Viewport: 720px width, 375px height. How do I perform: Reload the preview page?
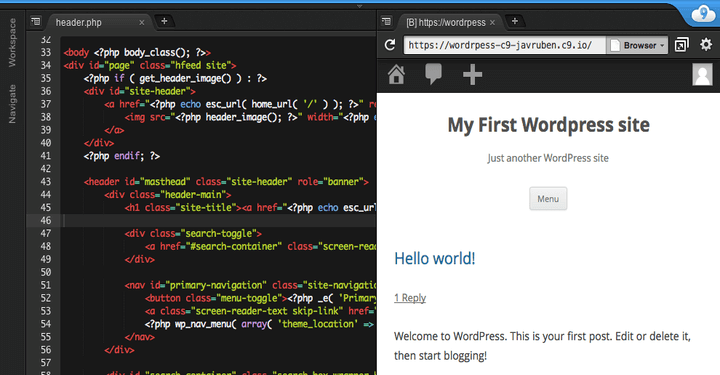tap(390, 45)
